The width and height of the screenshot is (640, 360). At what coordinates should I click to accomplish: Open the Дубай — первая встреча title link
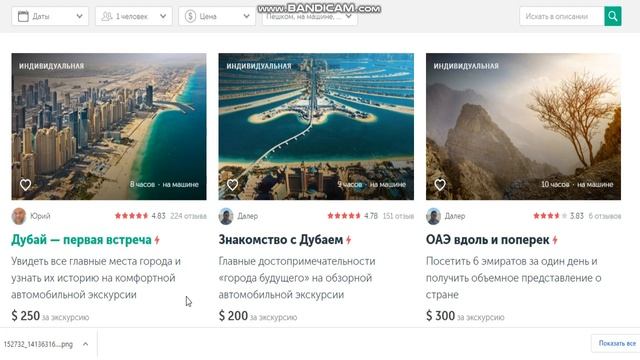click(81, 240)
